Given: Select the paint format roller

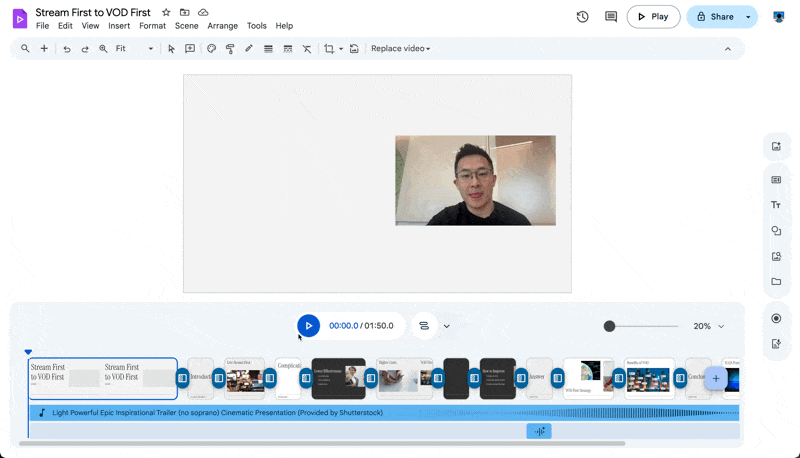Looking at the screenshot, I should click(x=230, y=48).
